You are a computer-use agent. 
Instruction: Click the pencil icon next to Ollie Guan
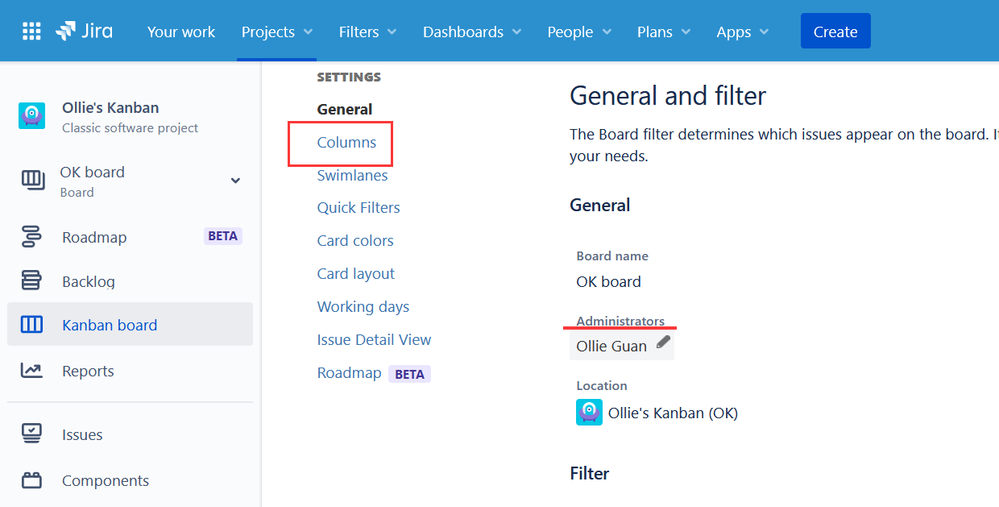pos(663,342)
